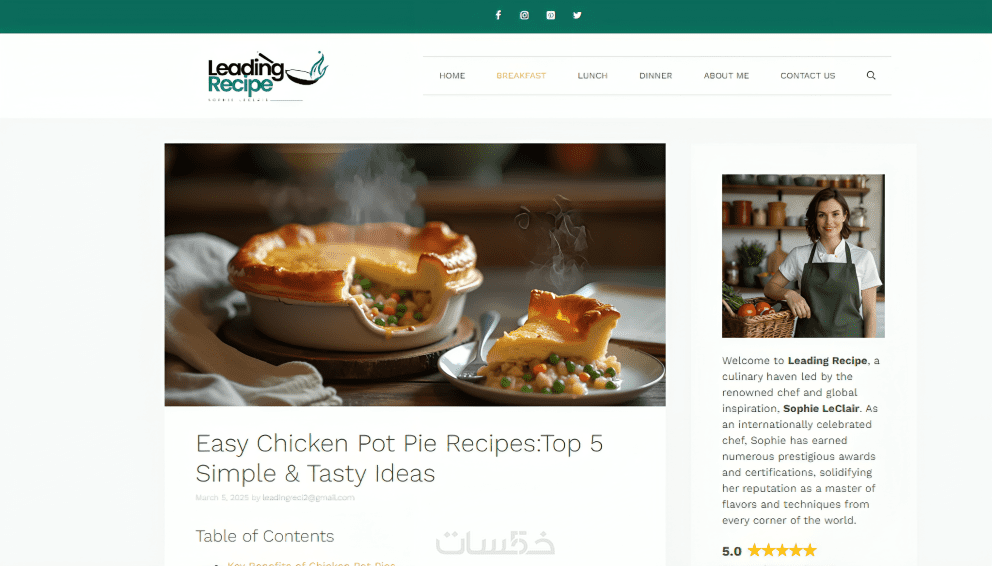Click the March 5, 2025 post date
Image resolution: width=992 pixels, height=566 pixels.
pyautogui.click(x=222, y=498)
